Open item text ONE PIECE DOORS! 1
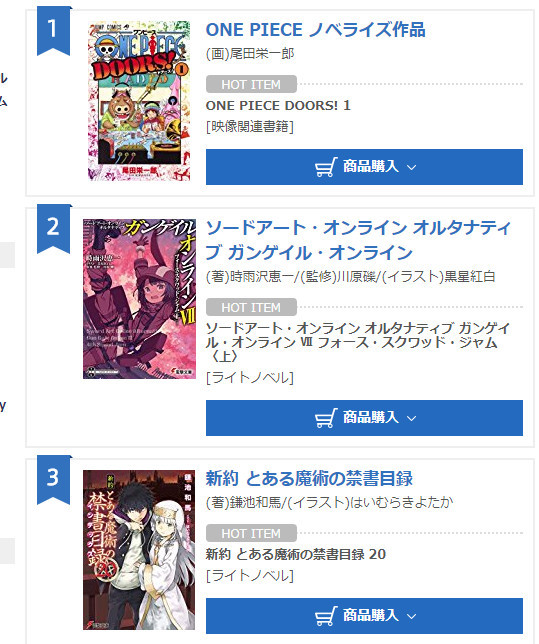Screen dimensions: 539x644 point(278,106)
